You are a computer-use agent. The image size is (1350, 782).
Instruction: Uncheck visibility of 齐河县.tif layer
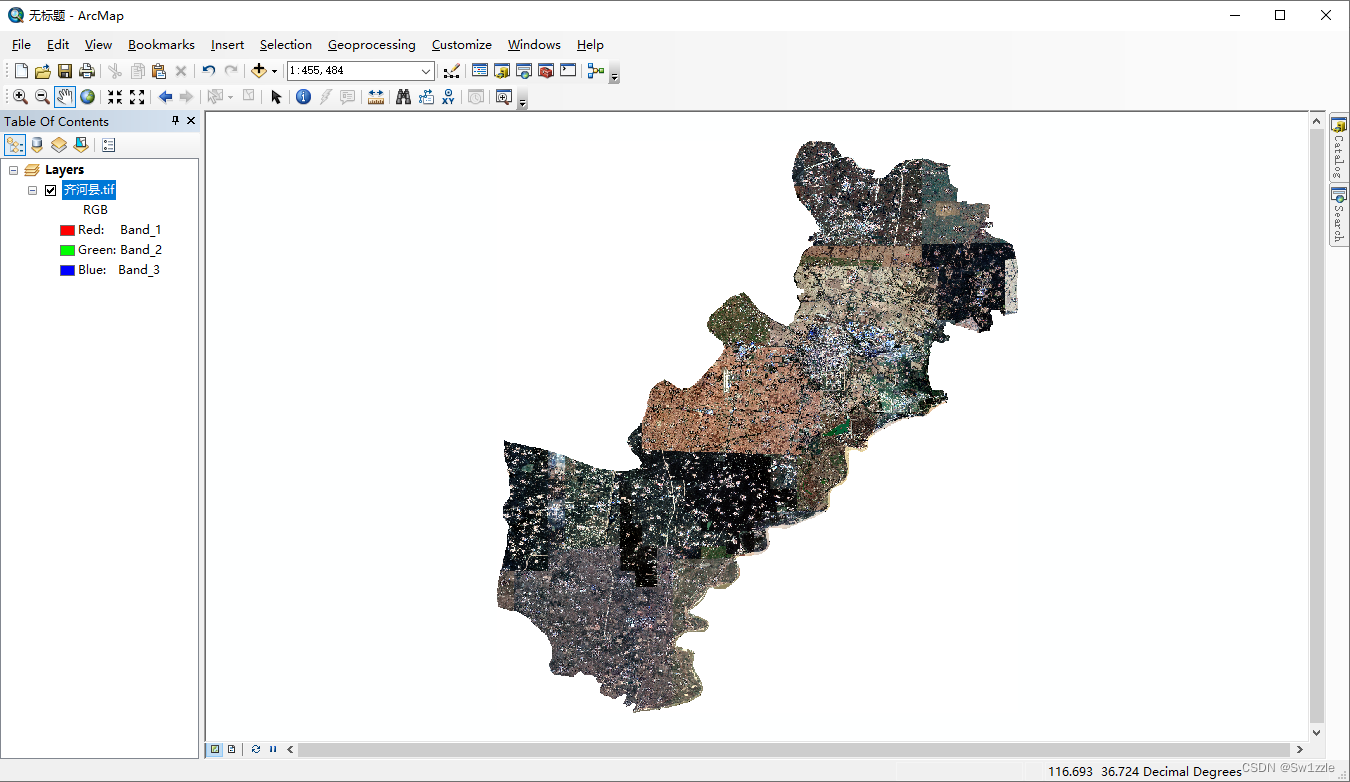pos(50,189)
